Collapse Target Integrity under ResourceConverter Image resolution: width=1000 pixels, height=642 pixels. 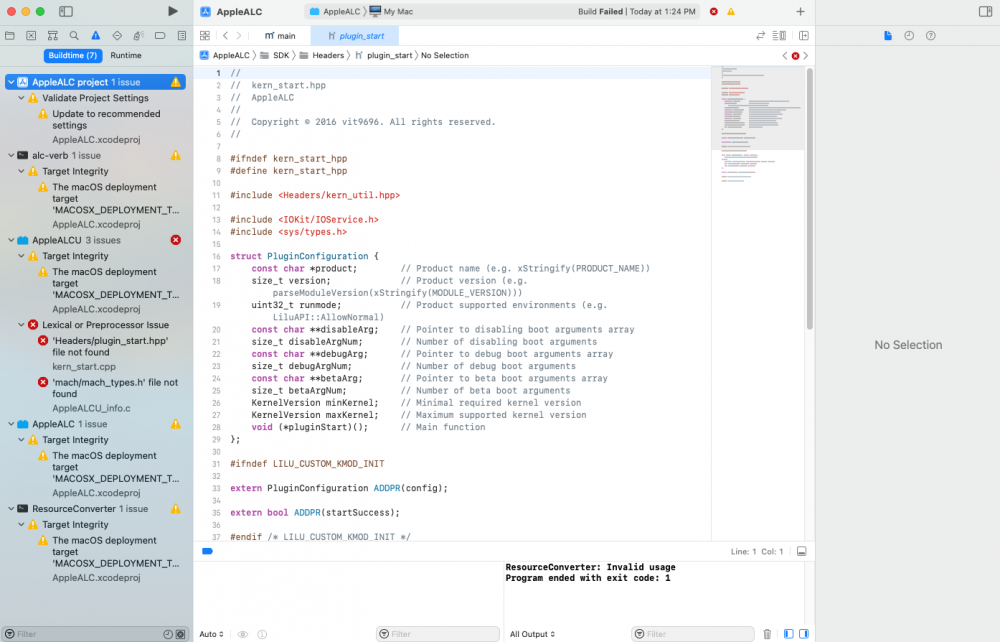(x=21, y=525)
